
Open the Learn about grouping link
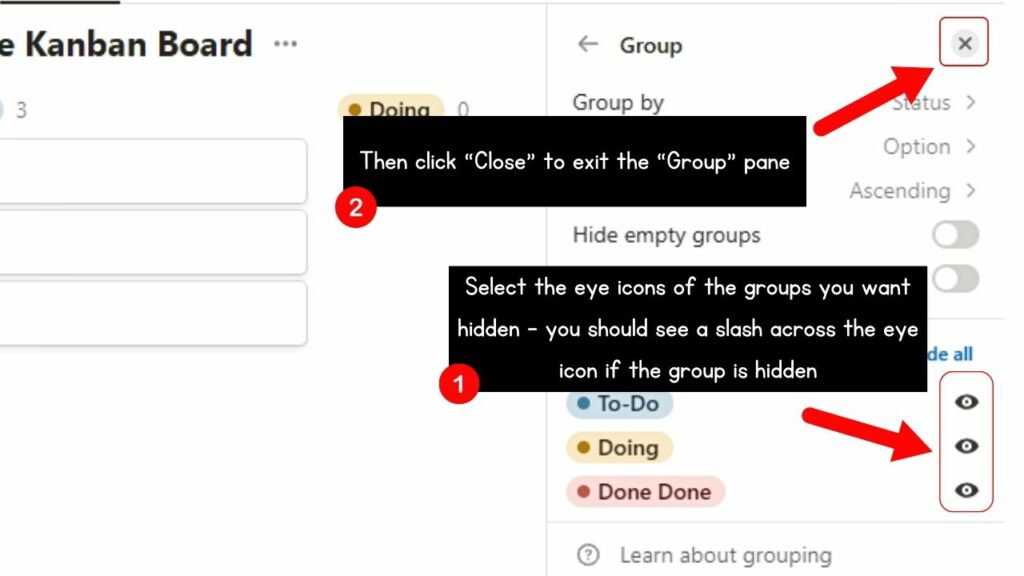(723, 554)
